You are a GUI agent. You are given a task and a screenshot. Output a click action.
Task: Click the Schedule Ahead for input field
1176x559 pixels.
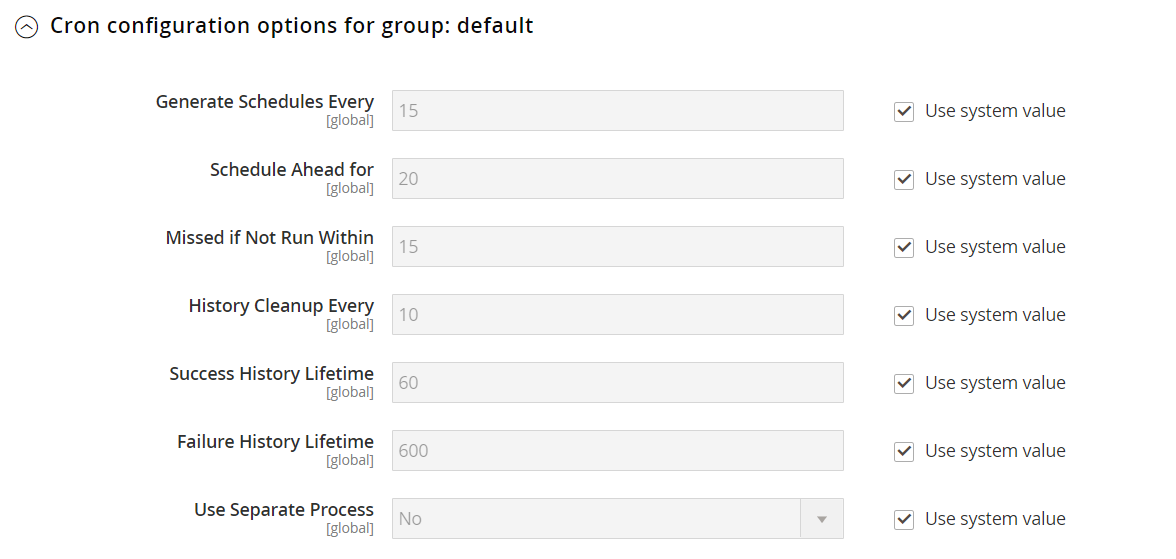617,179
